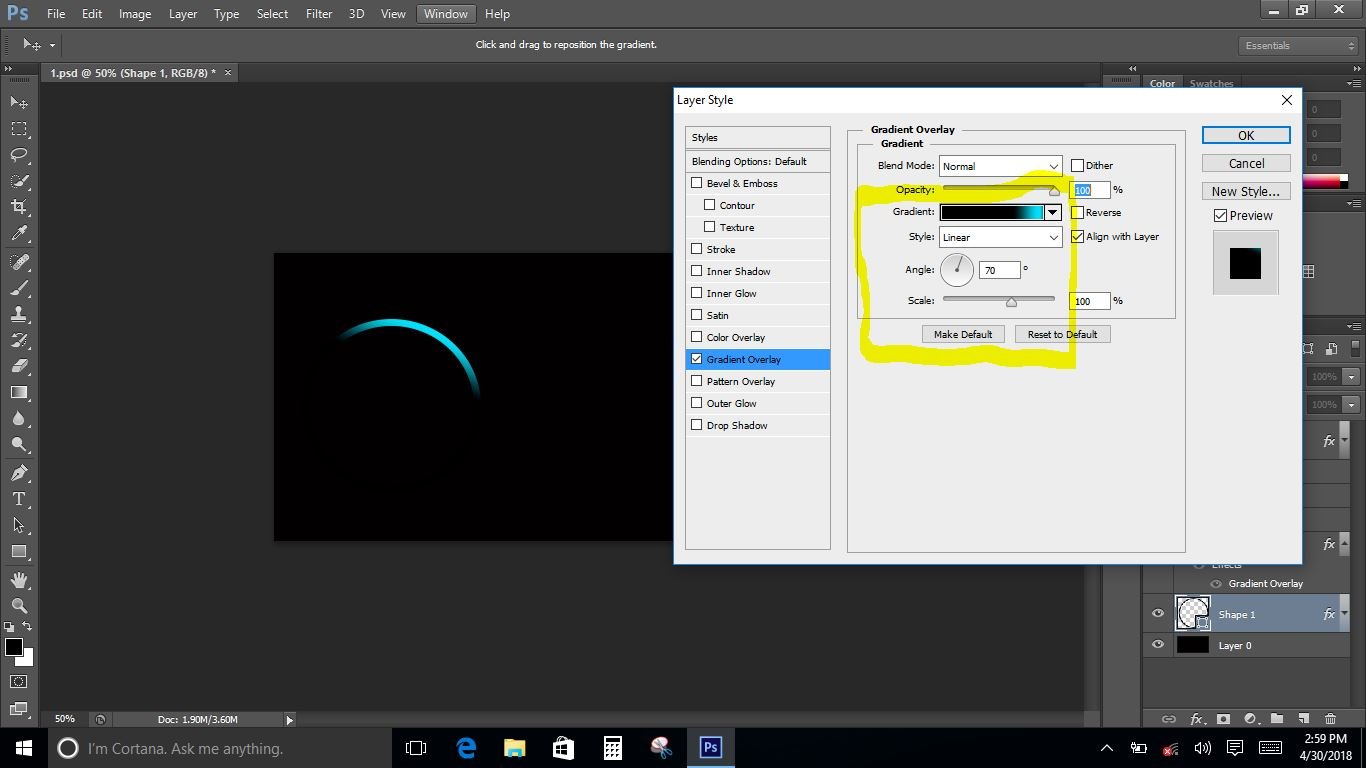Select the Crop tool
Screen dimensions: 1366x768
click(x=19, y=206)
